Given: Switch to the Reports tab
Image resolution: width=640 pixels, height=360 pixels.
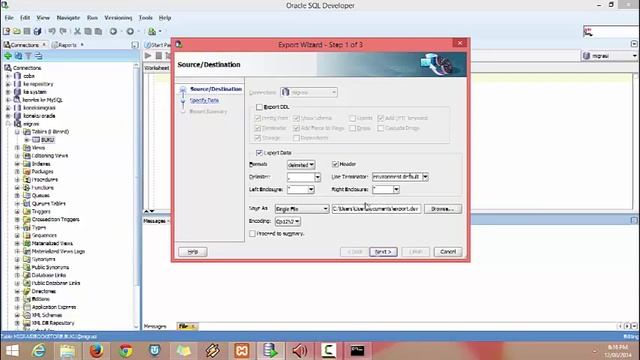Looking at the screenshot, I should pos(67,45).
